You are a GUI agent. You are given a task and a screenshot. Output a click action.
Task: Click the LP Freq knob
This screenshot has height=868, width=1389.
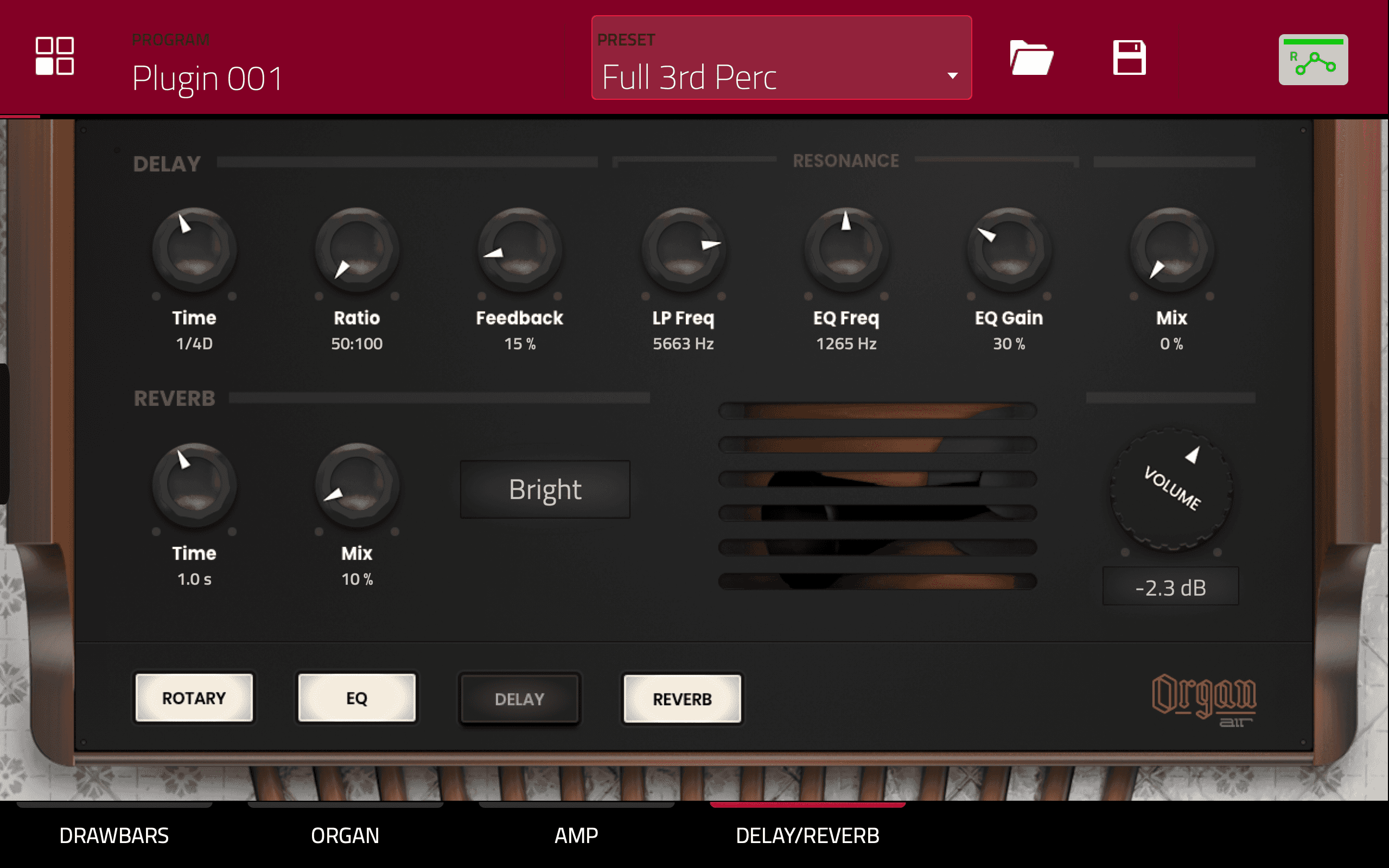point(683,250)
